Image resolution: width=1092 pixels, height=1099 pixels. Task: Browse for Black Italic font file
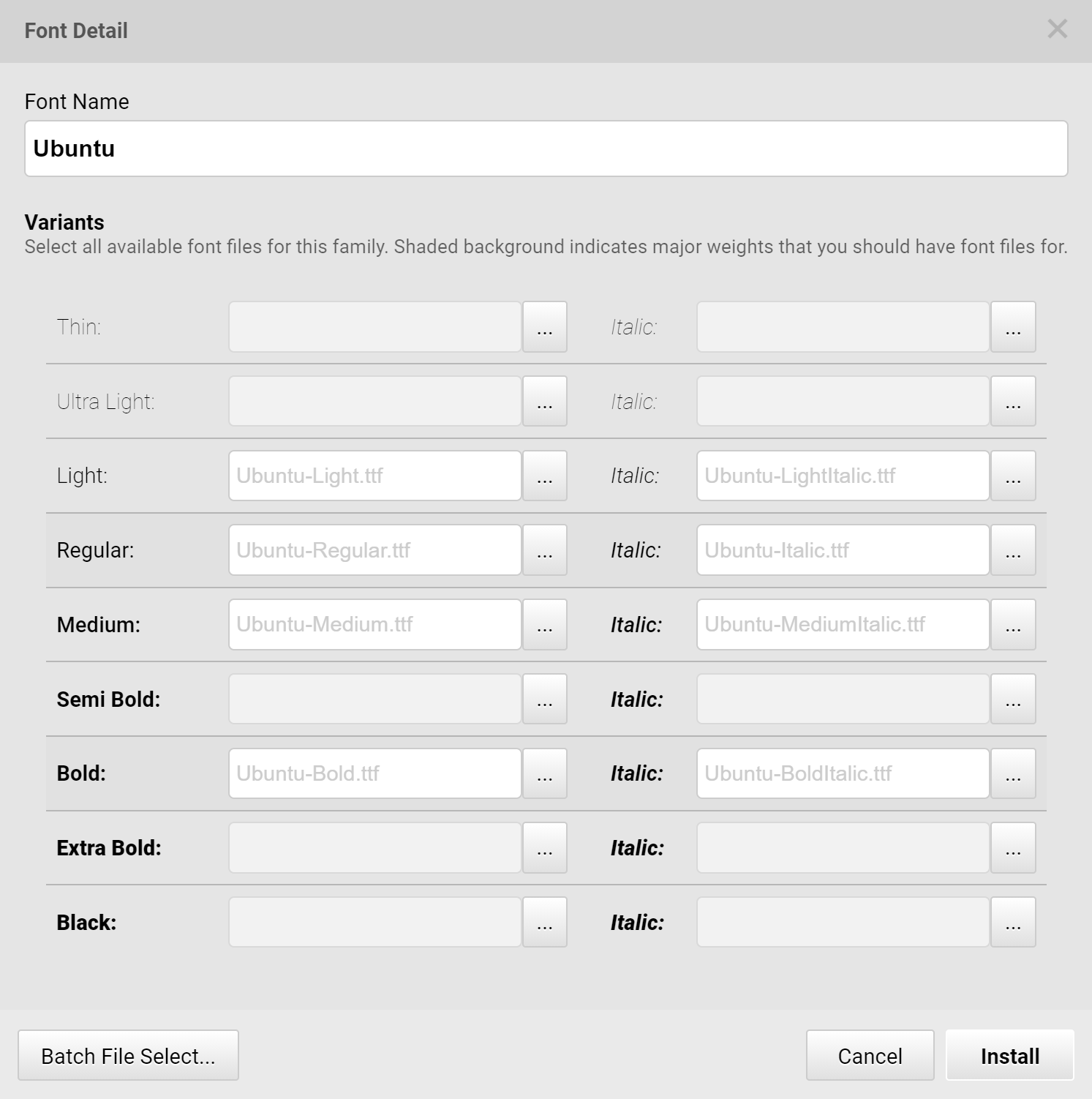point(1013,922)
